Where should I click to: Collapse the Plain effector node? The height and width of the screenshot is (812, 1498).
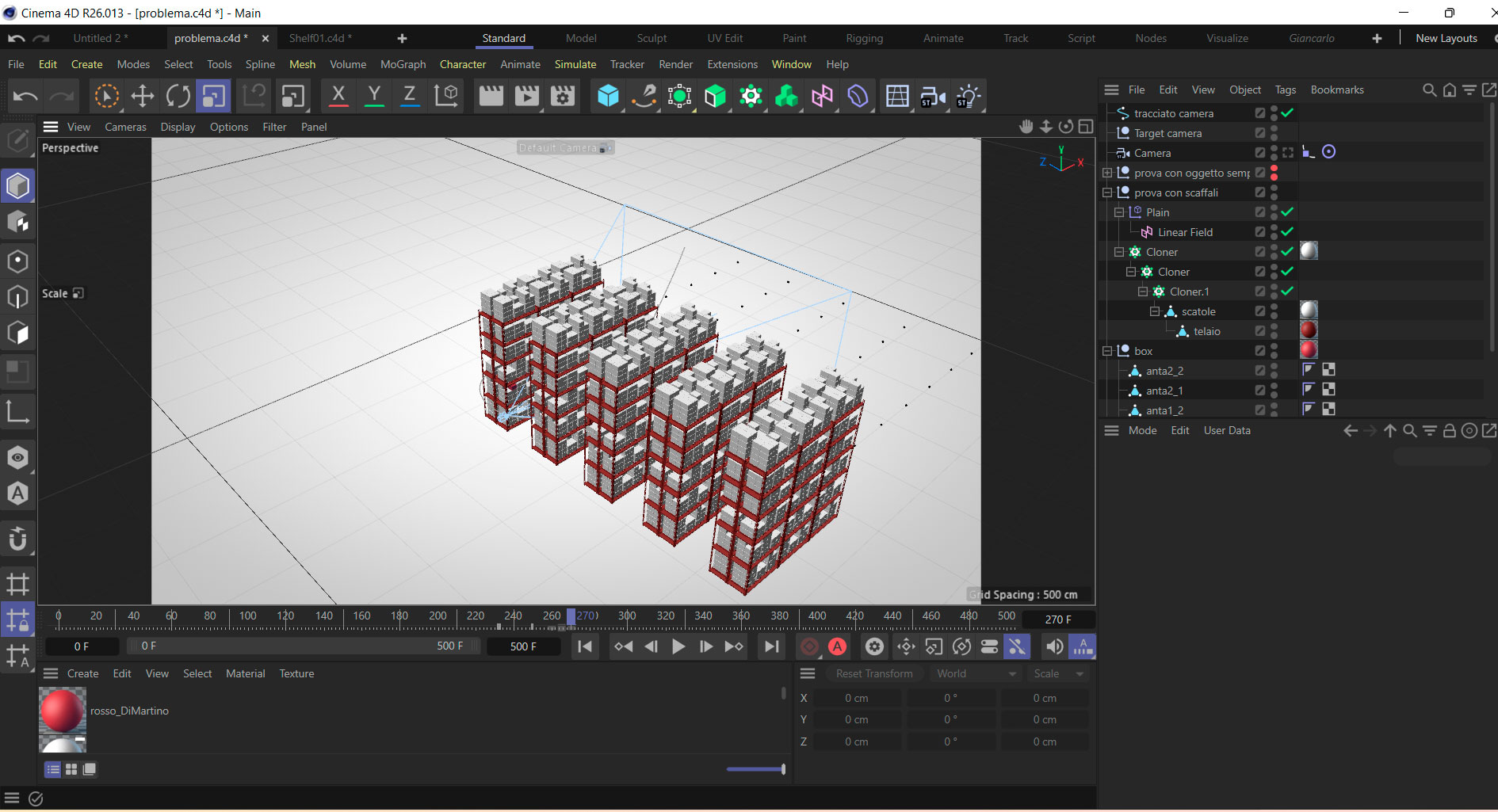[x=1119, y=212]
